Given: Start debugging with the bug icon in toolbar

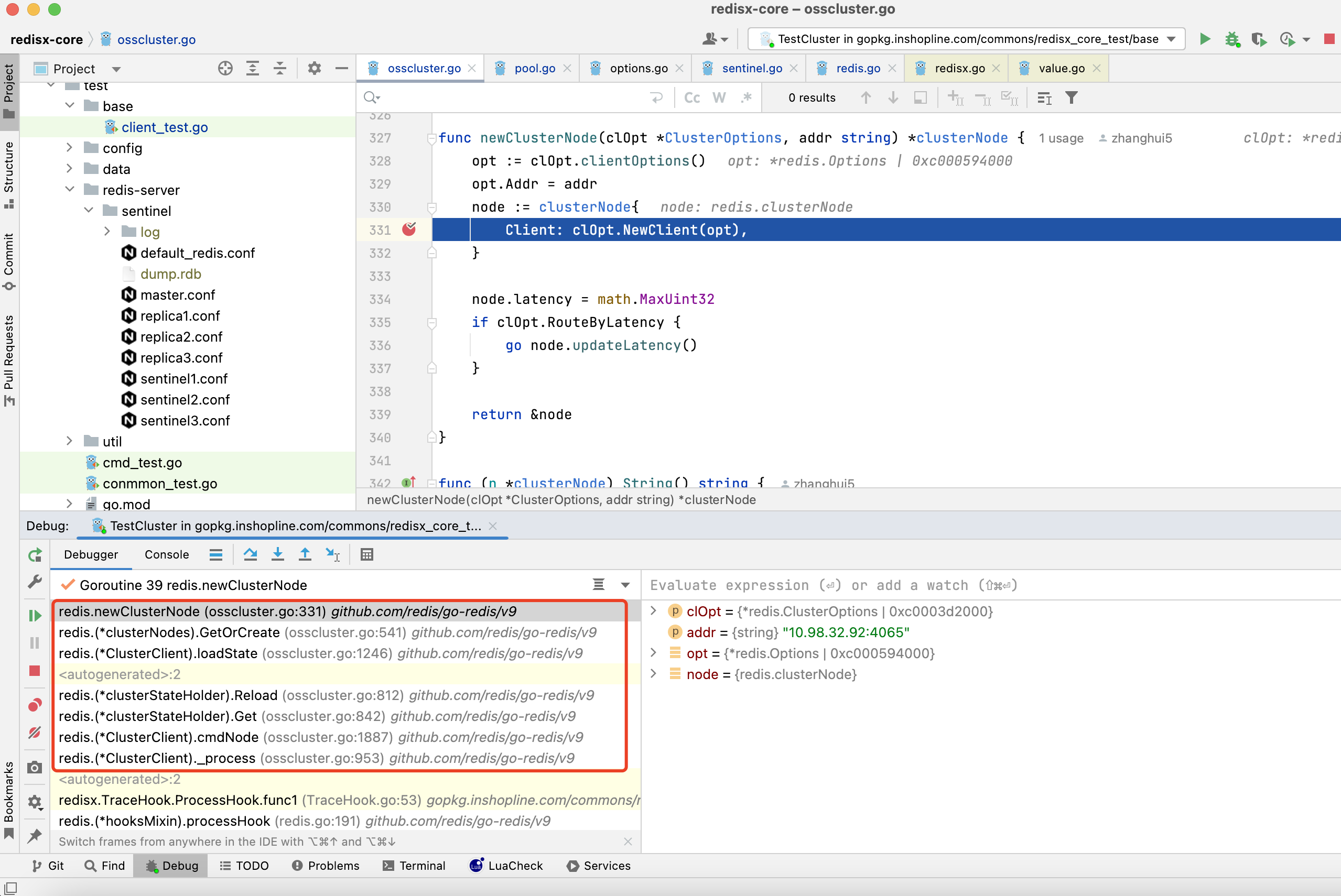Looking at the screenshot, I should click(x=1232, y=39).
